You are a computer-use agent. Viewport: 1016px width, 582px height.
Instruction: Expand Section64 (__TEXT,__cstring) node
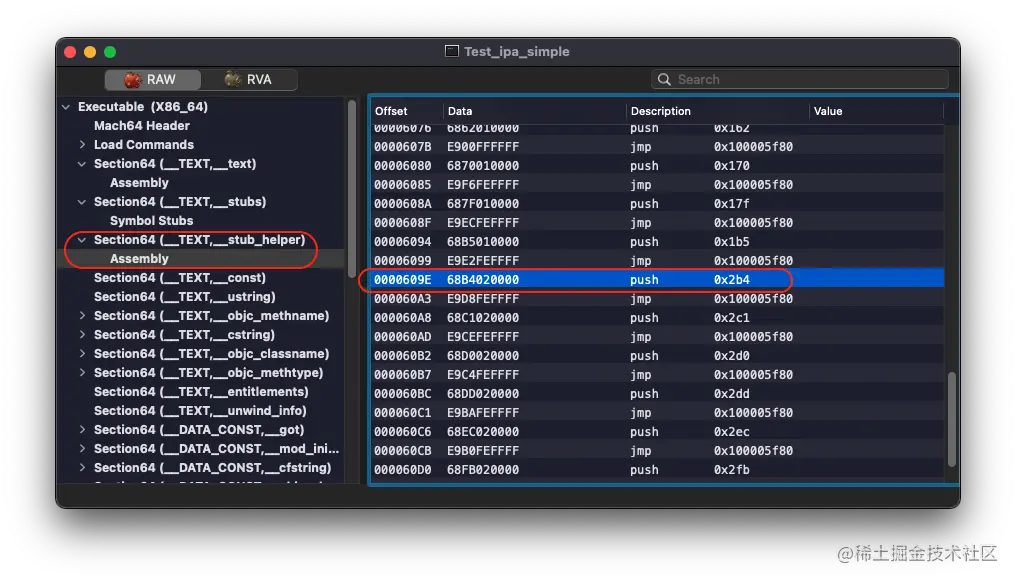coord(82,334)
